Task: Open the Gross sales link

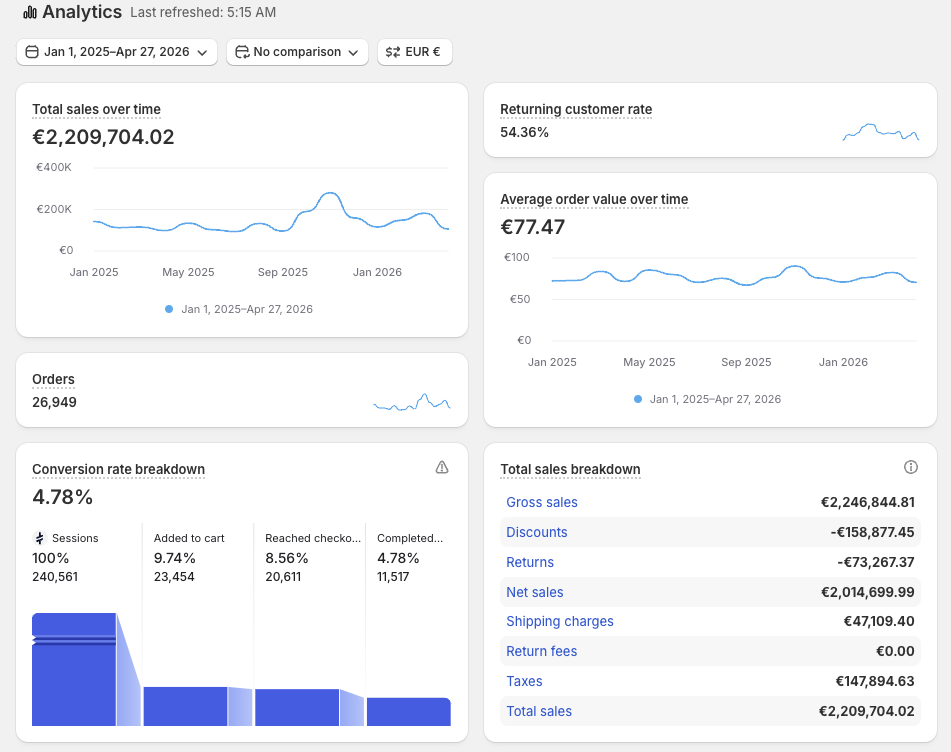Action: click(542, 502)
